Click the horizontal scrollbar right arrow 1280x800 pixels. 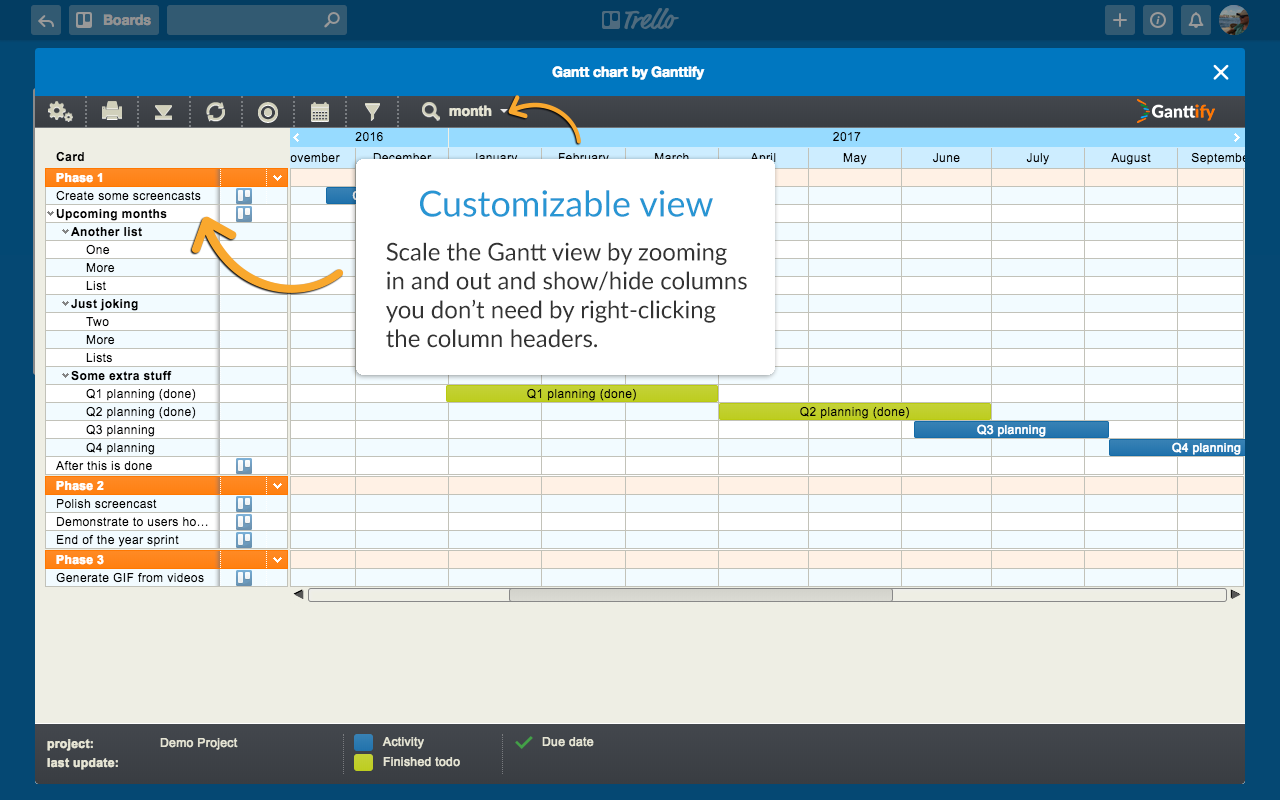tap(1235, 595)
